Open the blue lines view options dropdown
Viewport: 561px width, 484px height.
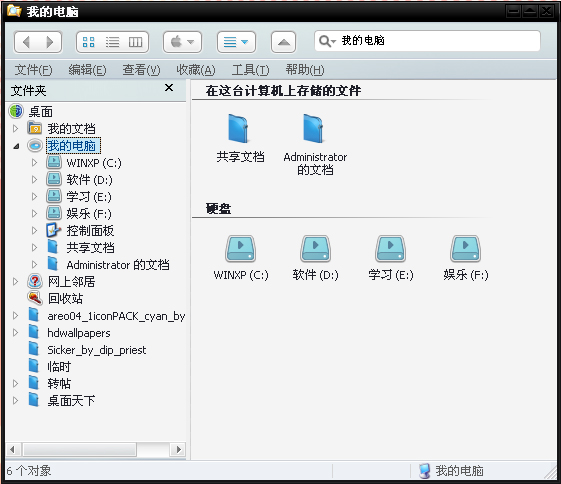236,42
